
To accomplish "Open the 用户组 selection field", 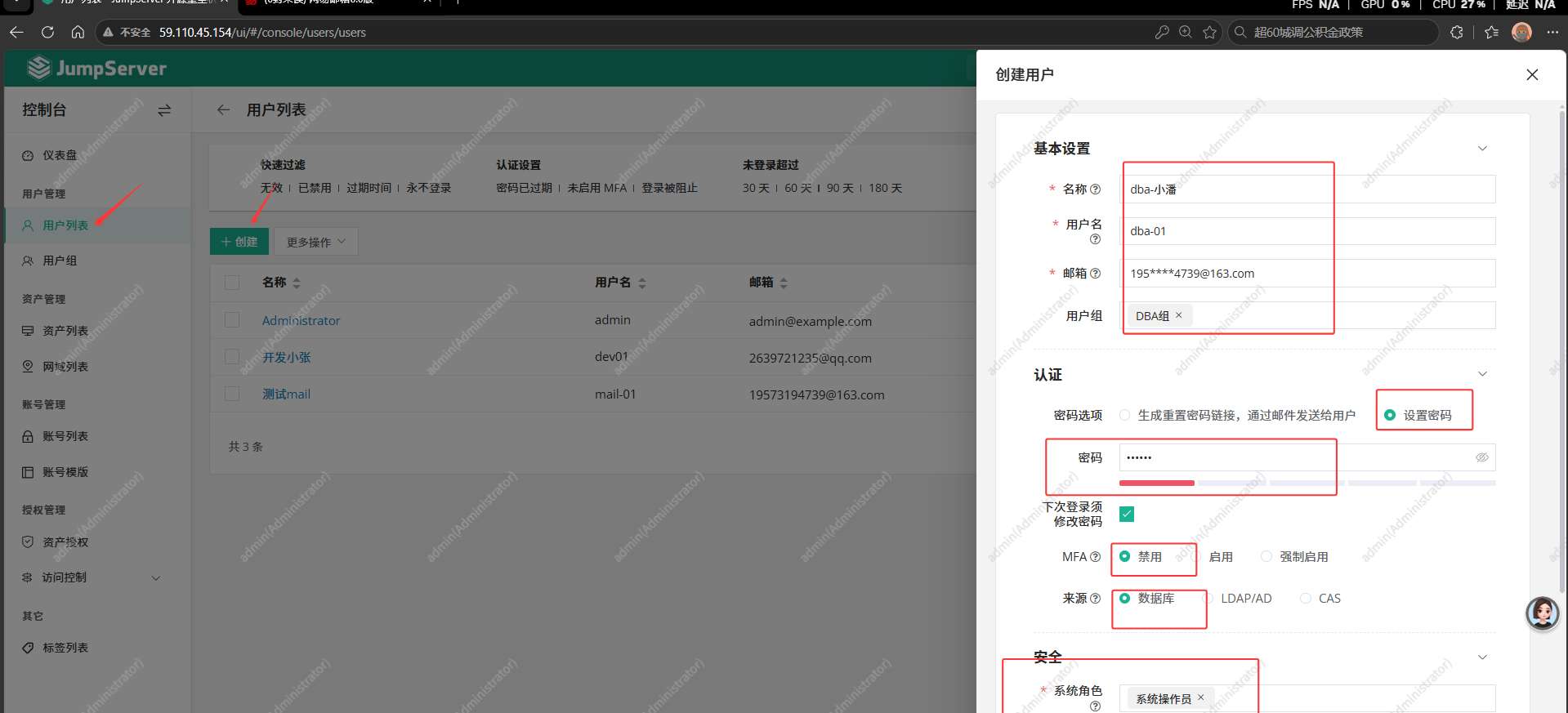I will pyautogui.click(x=1307, y=315).
